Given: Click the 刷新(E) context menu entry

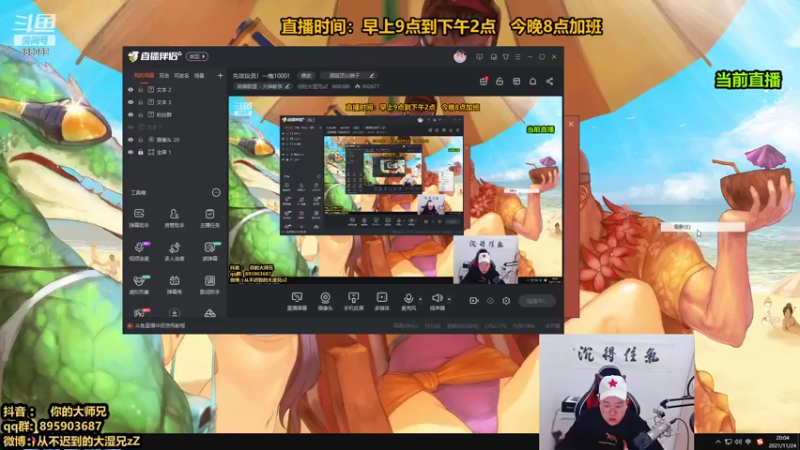Looking at the screenshot, I should [x=703, y=227].
